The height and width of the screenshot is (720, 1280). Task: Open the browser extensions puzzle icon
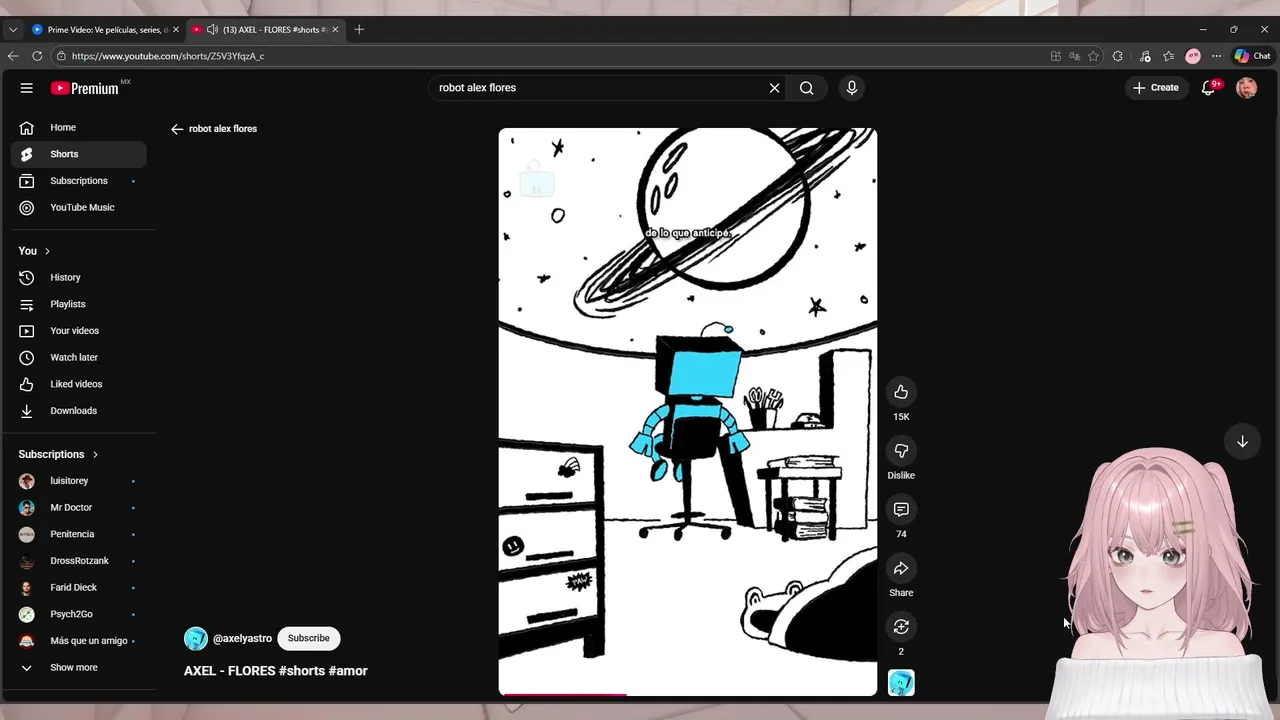(1118, 56)
